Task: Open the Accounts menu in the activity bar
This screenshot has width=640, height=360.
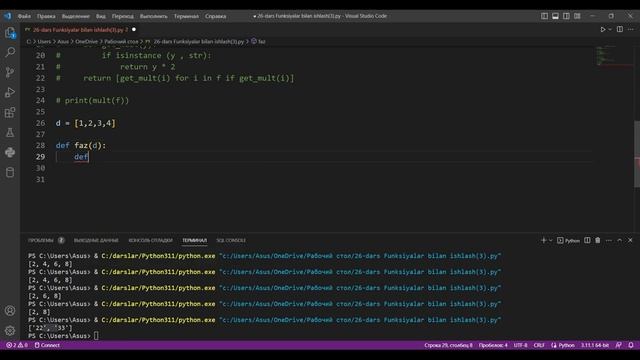Action: (10, 311)
